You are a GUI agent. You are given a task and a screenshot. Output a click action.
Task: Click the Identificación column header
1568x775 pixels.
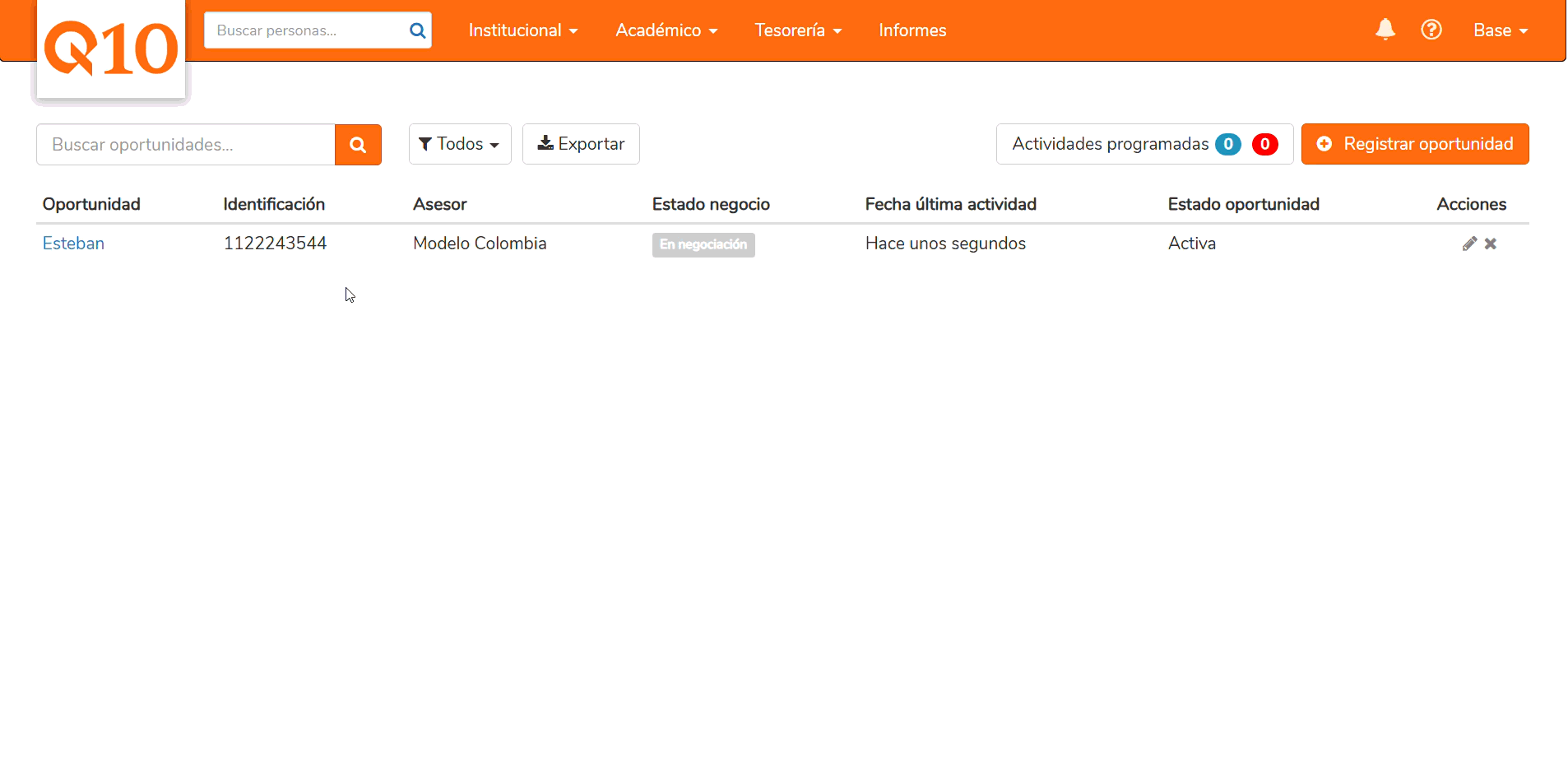274,204
